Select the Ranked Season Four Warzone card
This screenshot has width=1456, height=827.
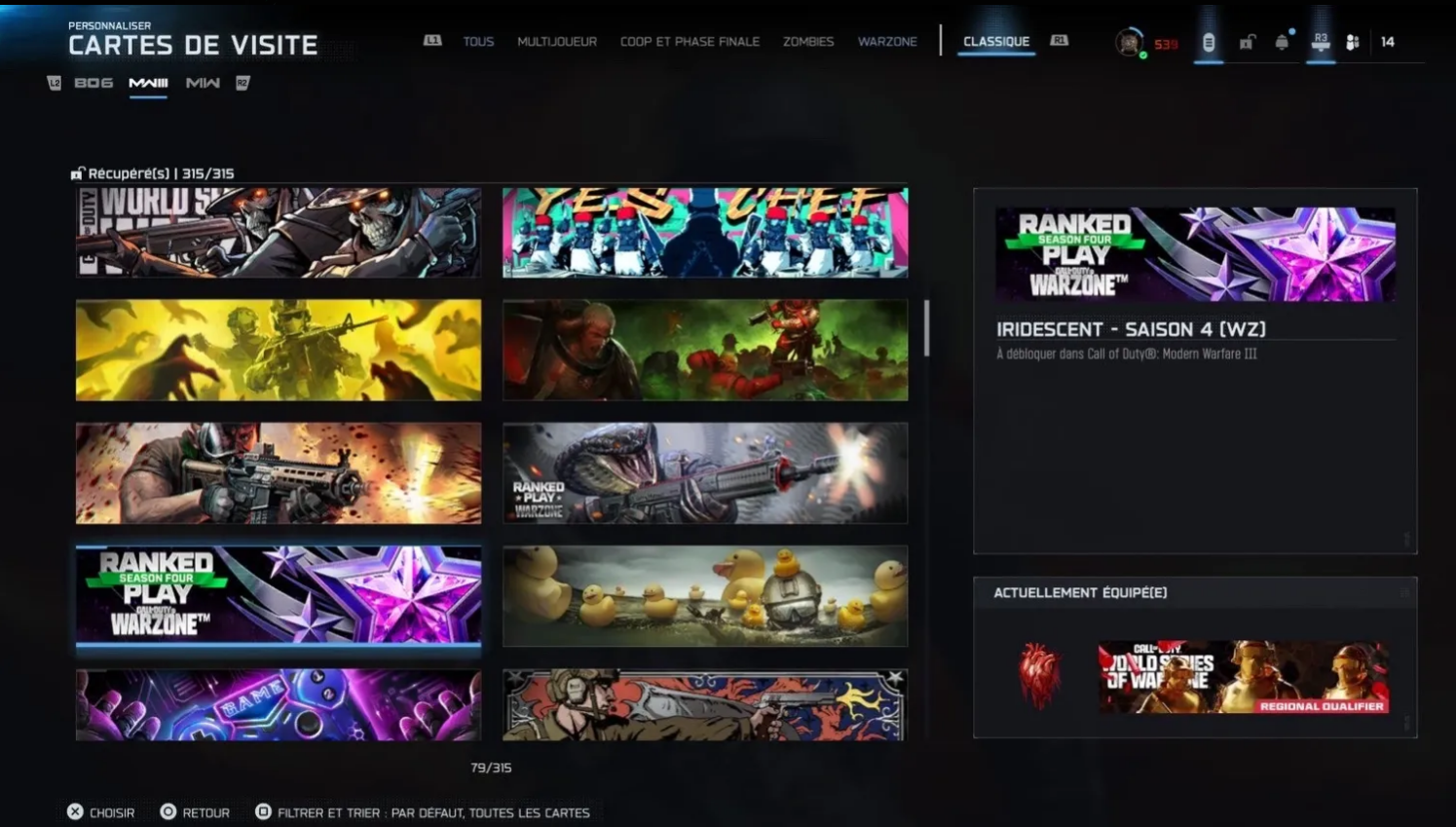click(x=279, y=595)
